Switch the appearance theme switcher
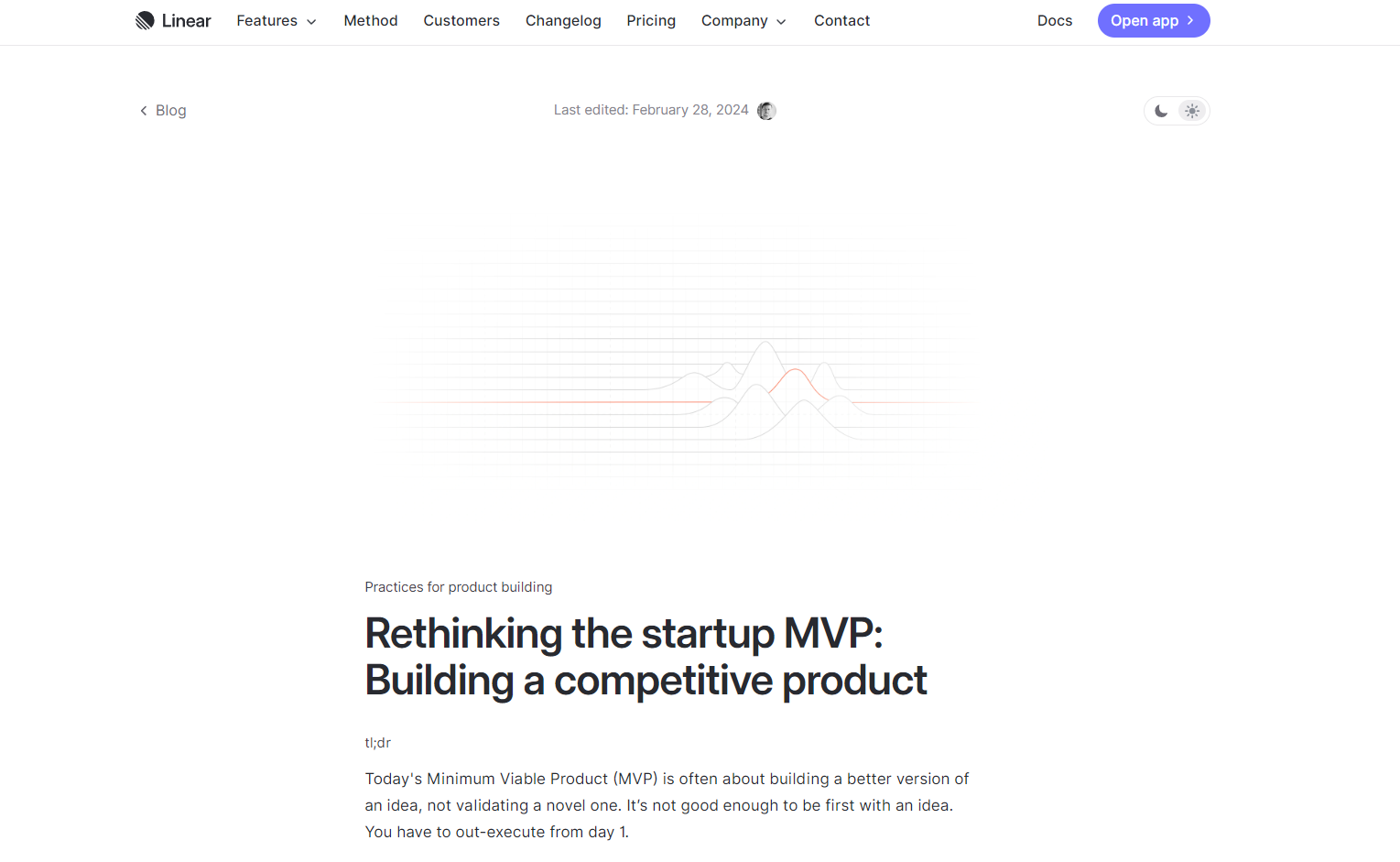 point(1177,110)
